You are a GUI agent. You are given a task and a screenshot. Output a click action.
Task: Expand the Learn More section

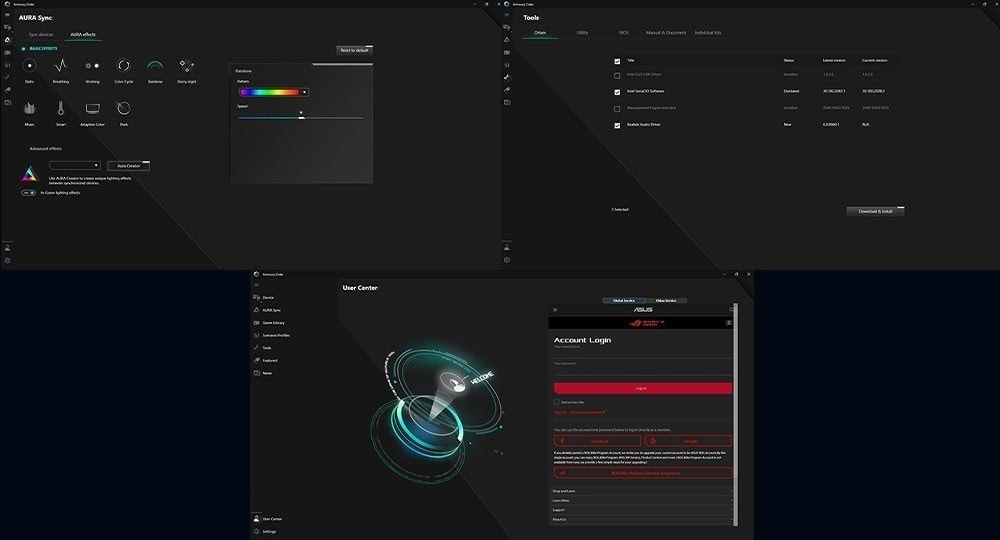[x=642, y=500]
